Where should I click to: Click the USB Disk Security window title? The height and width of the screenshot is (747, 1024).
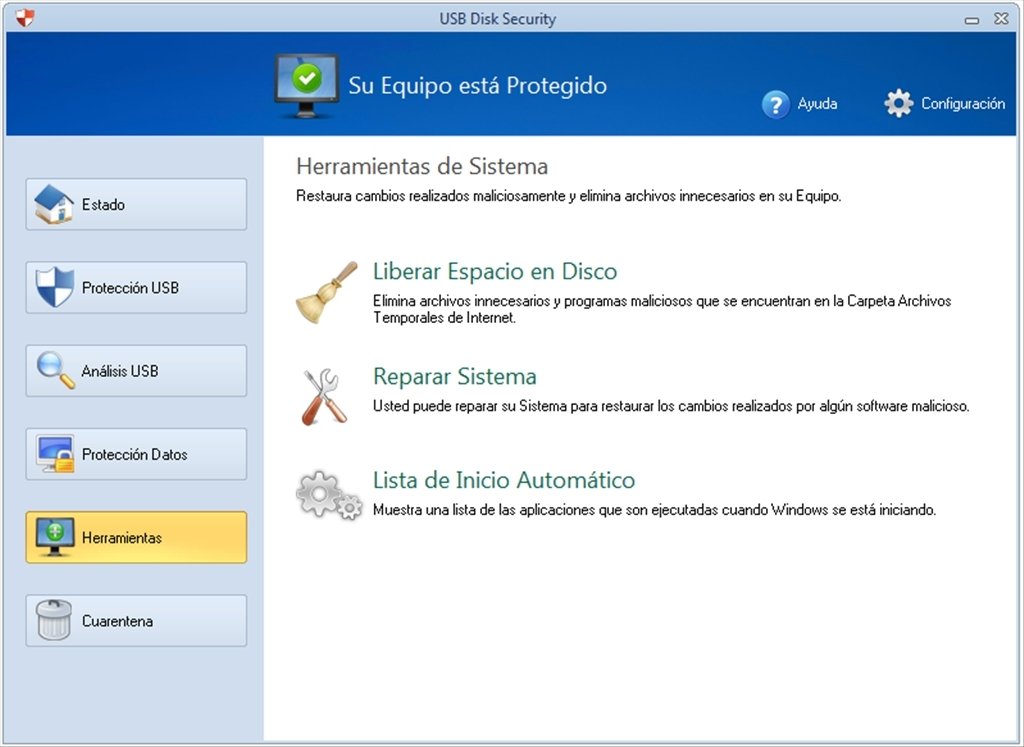click(x=498, y=18)
